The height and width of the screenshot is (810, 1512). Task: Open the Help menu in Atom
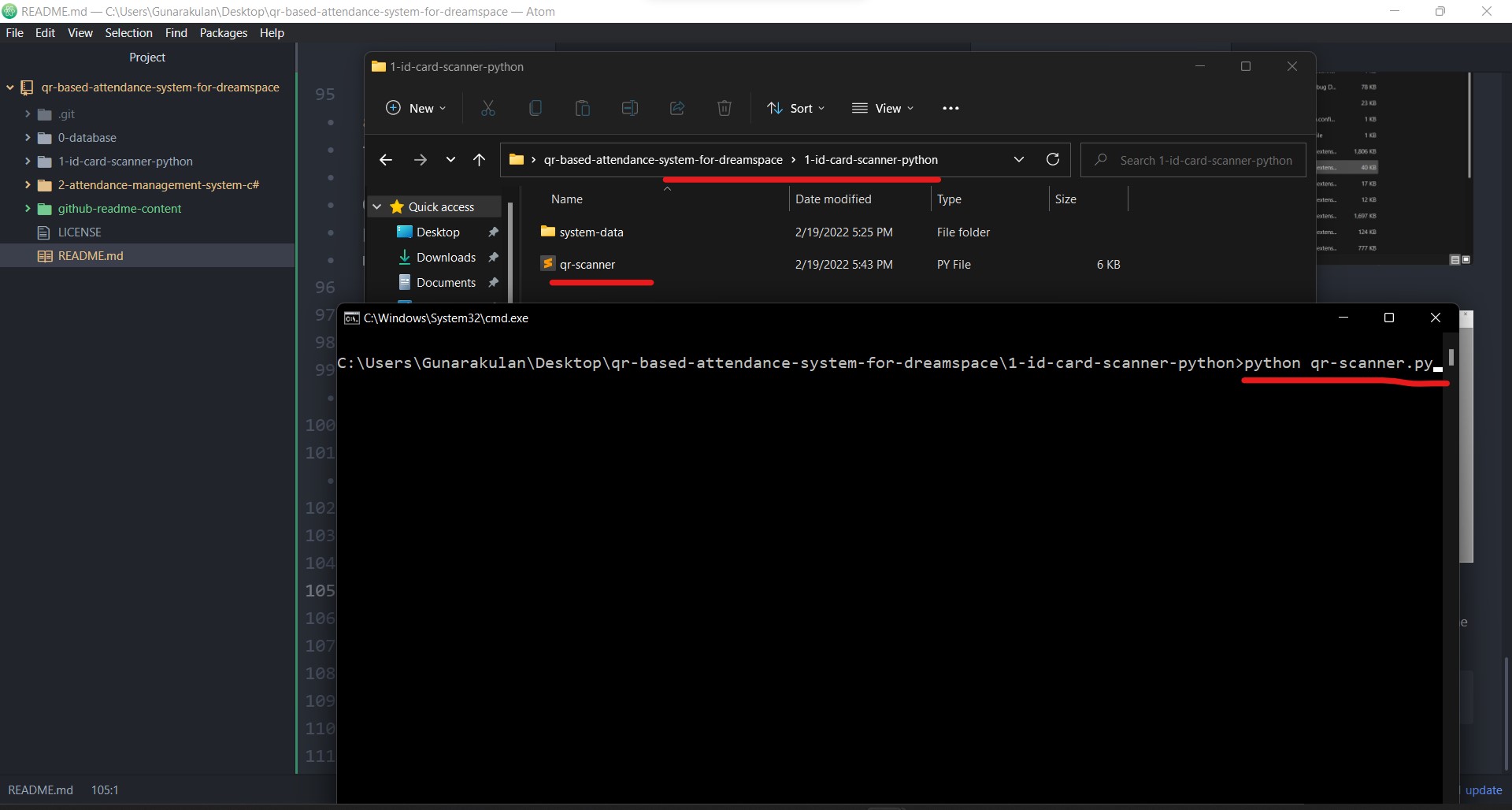272,33
